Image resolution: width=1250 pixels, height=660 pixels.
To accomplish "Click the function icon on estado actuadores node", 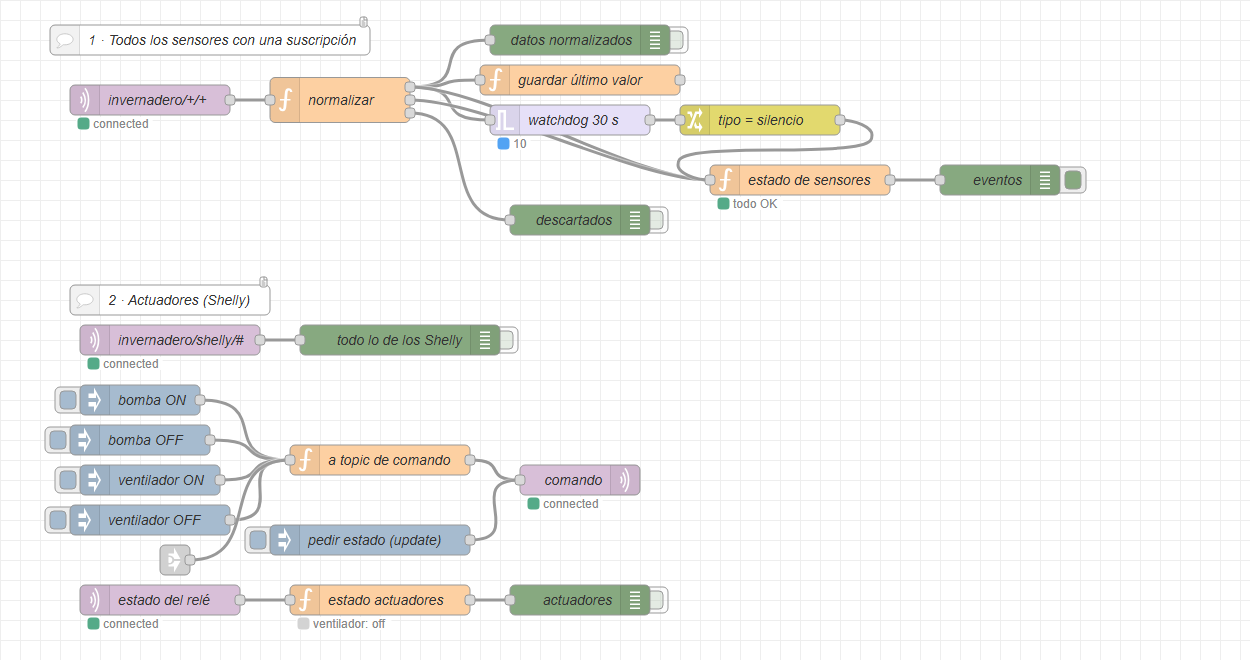I will [x=305, y=600].
